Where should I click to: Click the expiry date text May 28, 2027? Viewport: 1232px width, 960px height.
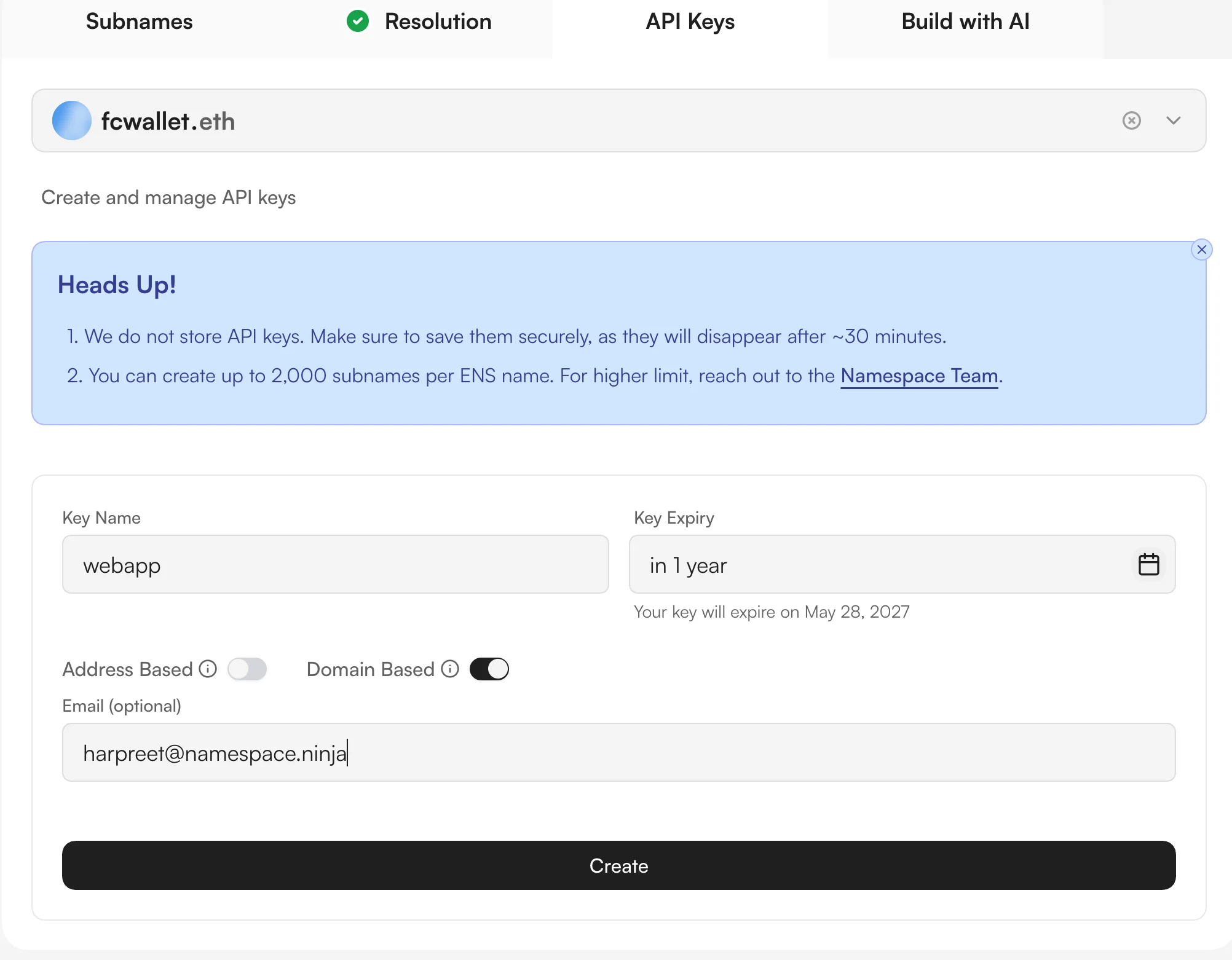pyautogui.click(x=857, y=612)
